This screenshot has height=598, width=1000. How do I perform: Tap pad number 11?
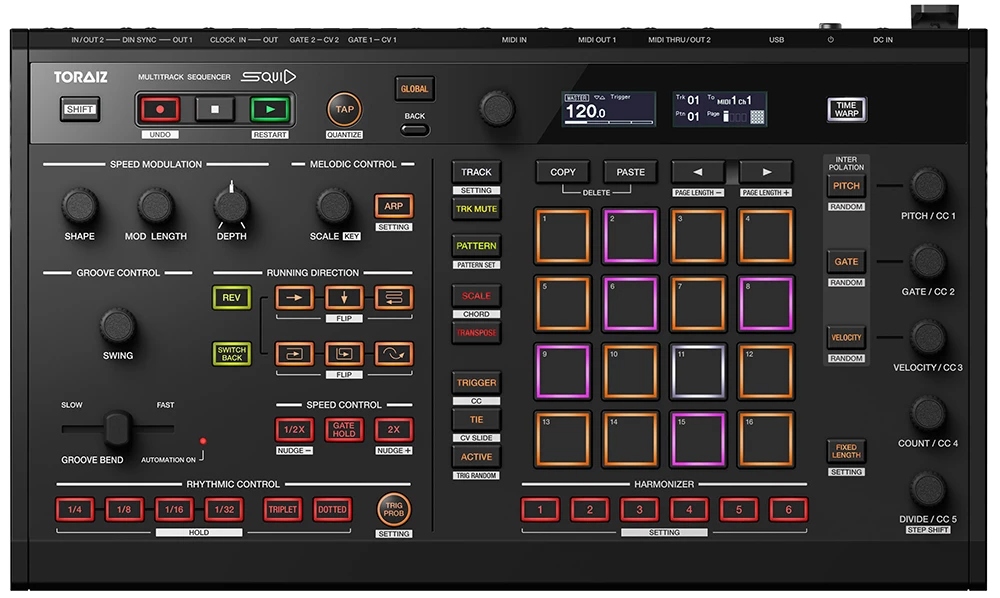tap(698, 372)
